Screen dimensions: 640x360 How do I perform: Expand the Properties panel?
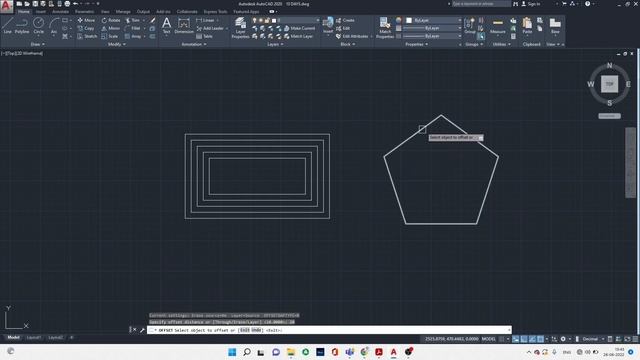pyautogui.click(x=416, y=44)
